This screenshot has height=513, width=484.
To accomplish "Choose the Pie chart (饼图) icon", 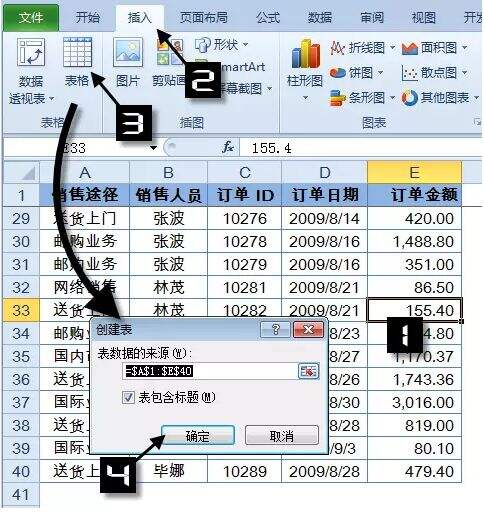I will click(x=338, y=72).
